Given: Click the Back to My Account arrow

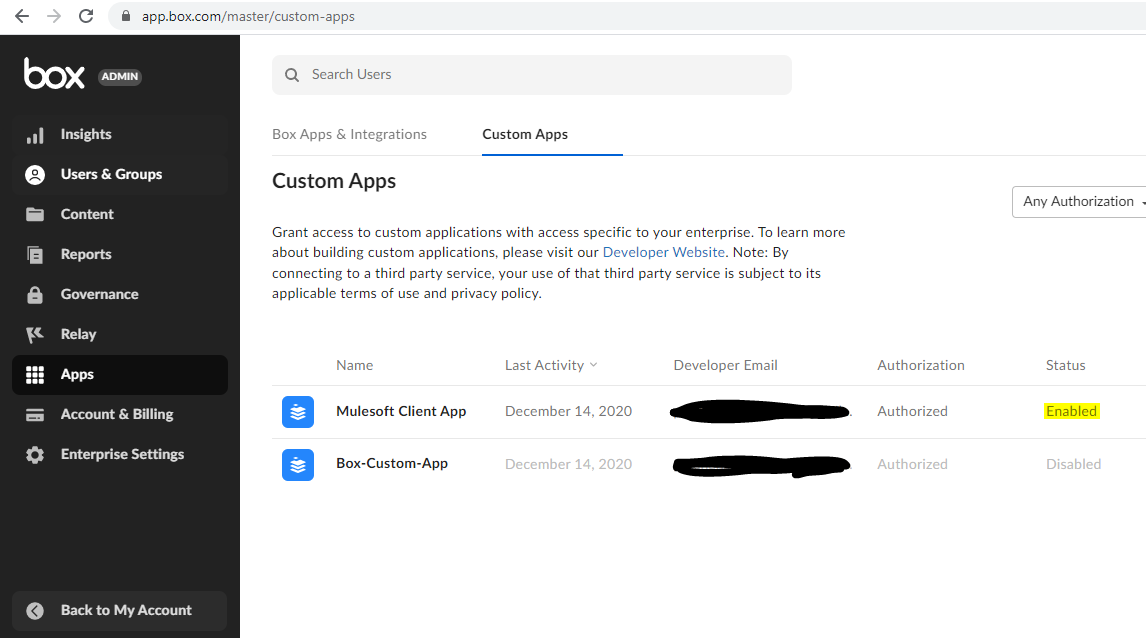Looking at the screenshot, I should point(35,611).
